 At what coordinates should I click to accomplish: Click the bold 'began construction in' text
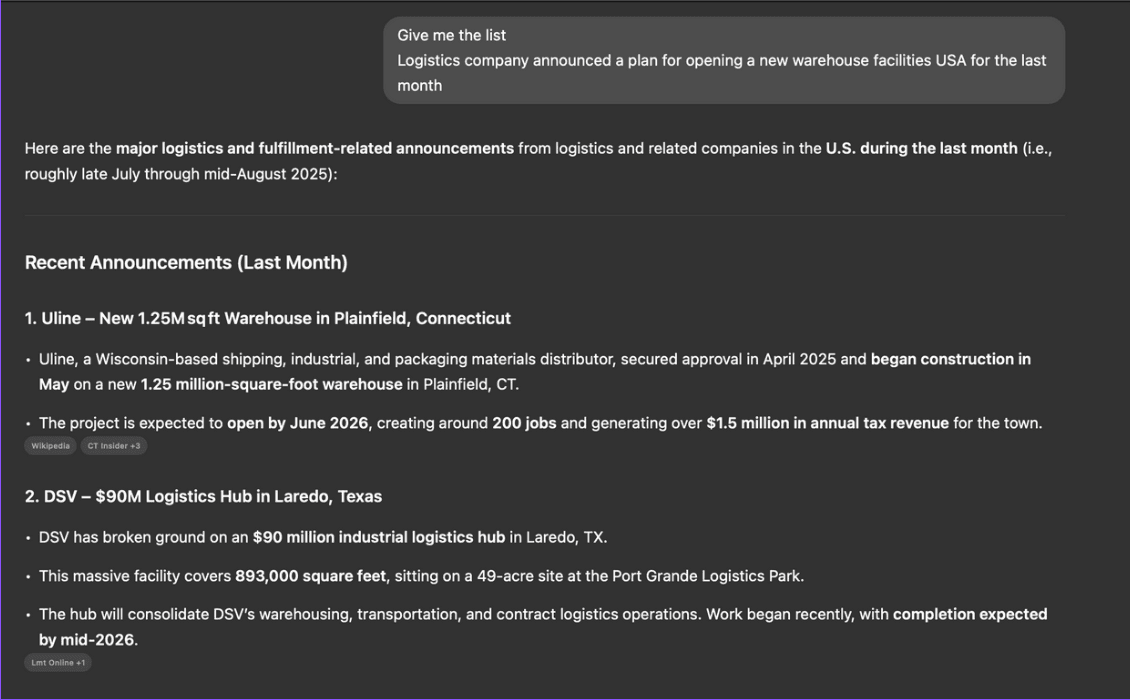950,360
